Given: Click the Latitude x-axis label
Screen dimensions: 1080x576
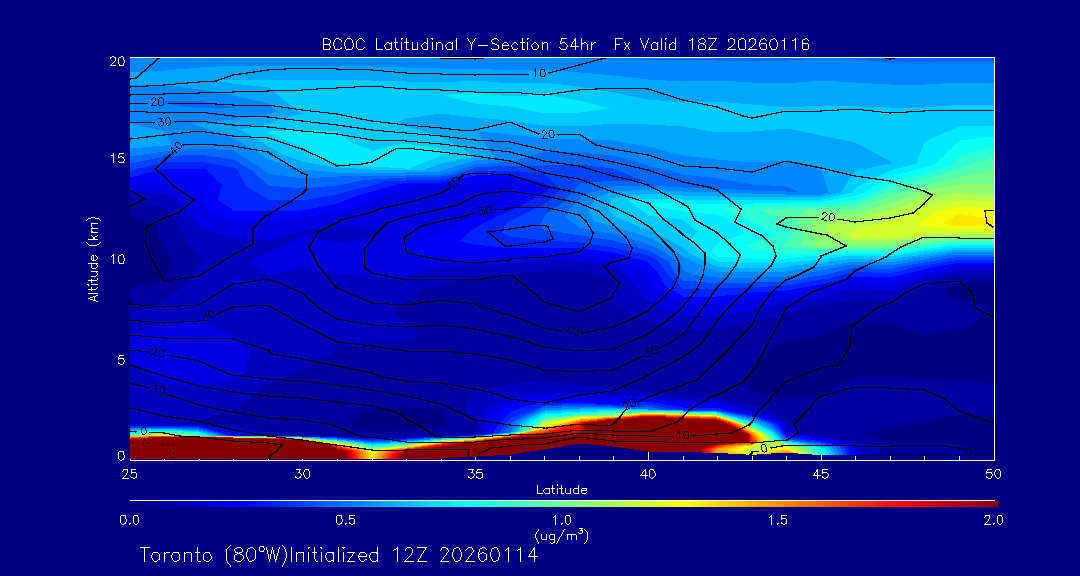Looking at the screenshot, I should tap(561, 490).
